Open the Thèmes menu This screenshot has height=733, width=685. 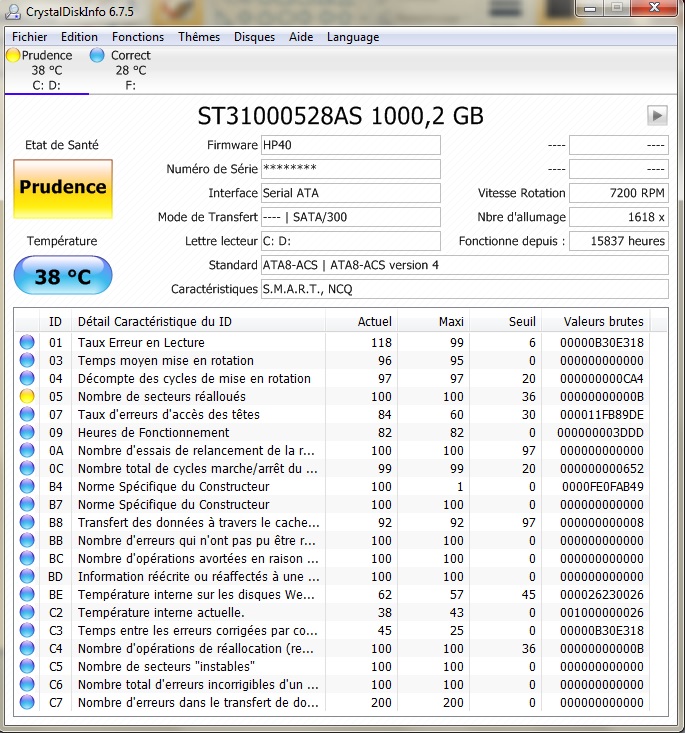point(199,37)
